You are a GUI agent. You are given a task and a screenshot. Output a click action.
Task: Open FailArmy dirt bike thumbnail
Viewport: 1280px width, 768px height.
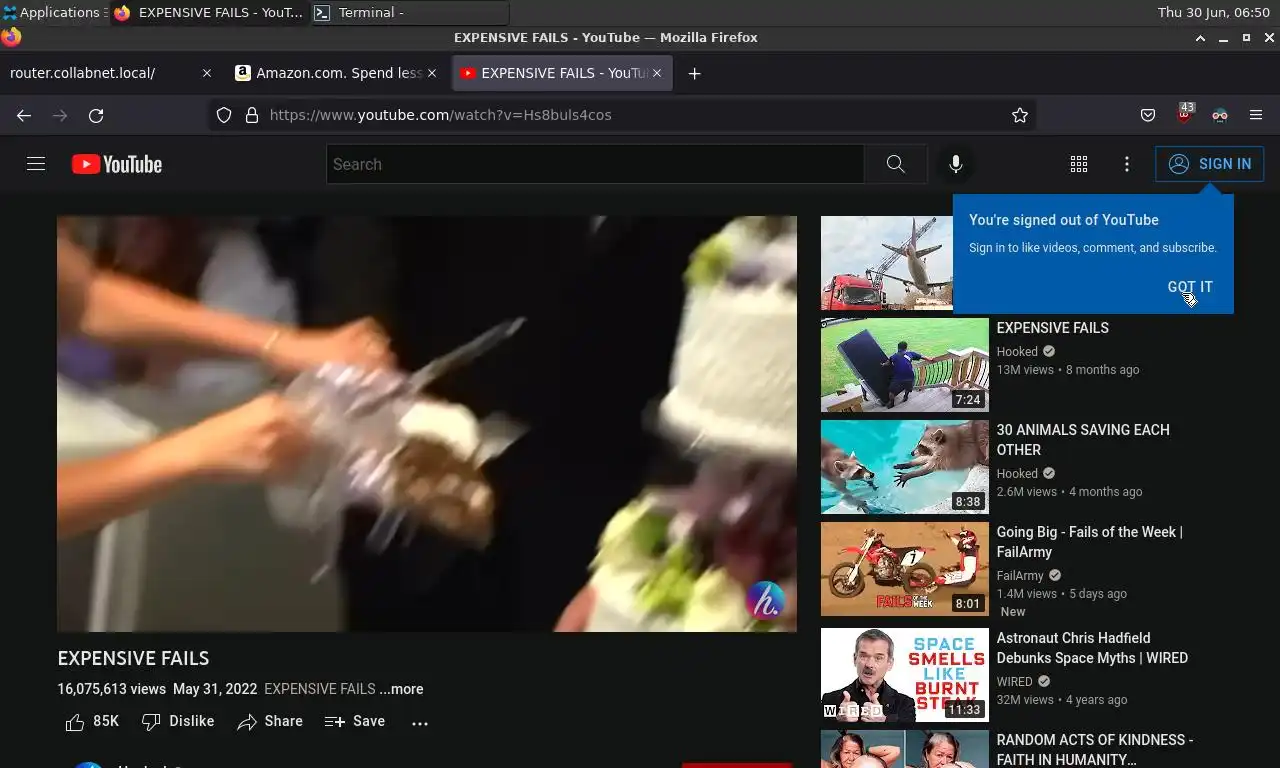(x=905, y=569)
